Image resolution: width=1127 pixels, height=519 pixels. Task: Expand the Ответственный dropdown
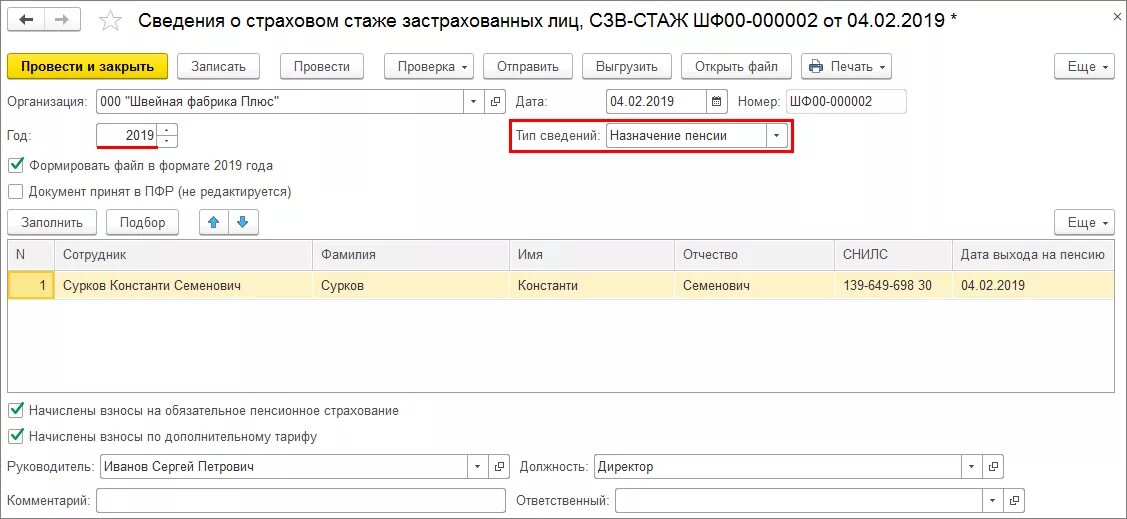993,500
